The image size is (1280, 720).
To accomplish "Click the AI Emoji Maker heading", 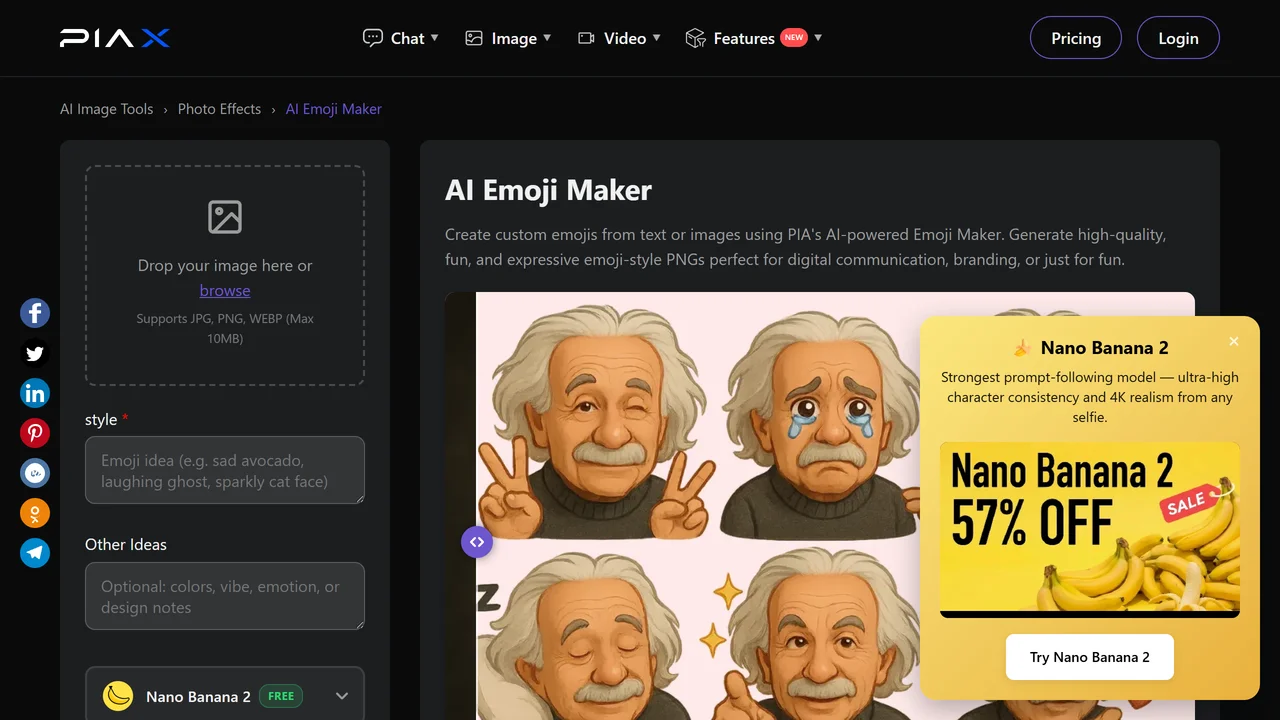I will [548, 190].
